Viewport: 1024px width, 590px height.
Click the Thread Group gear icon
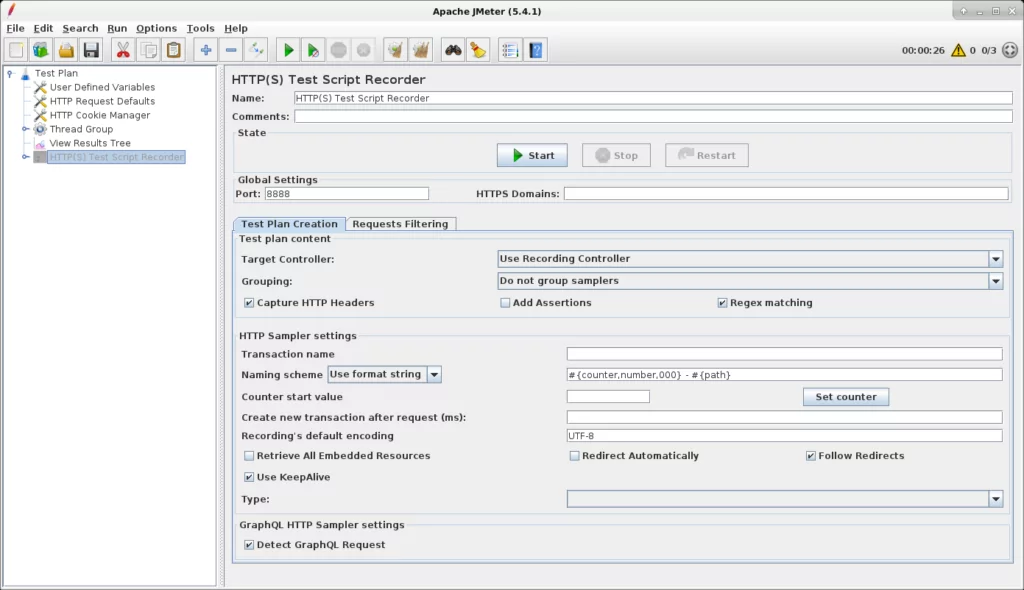click(40, 129)
